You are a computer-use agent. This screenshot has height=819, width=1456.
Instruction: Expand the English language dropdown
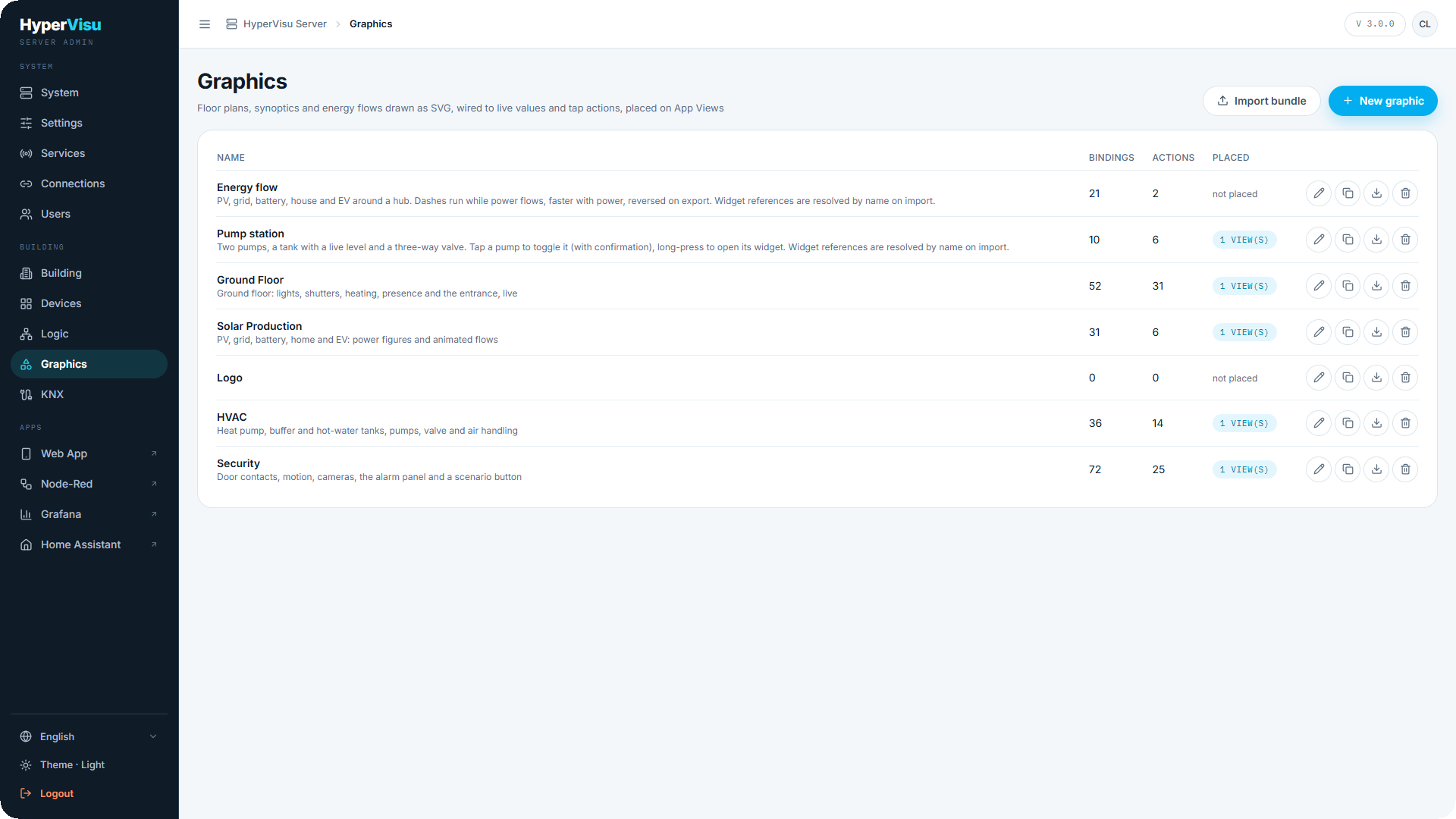coord(89,736)
